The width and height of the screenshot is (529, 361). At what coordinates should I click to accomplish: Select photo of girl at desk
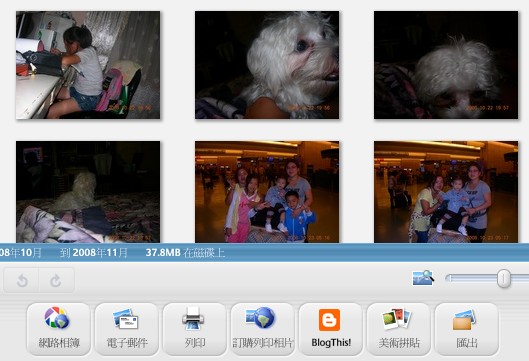(88, 65)
